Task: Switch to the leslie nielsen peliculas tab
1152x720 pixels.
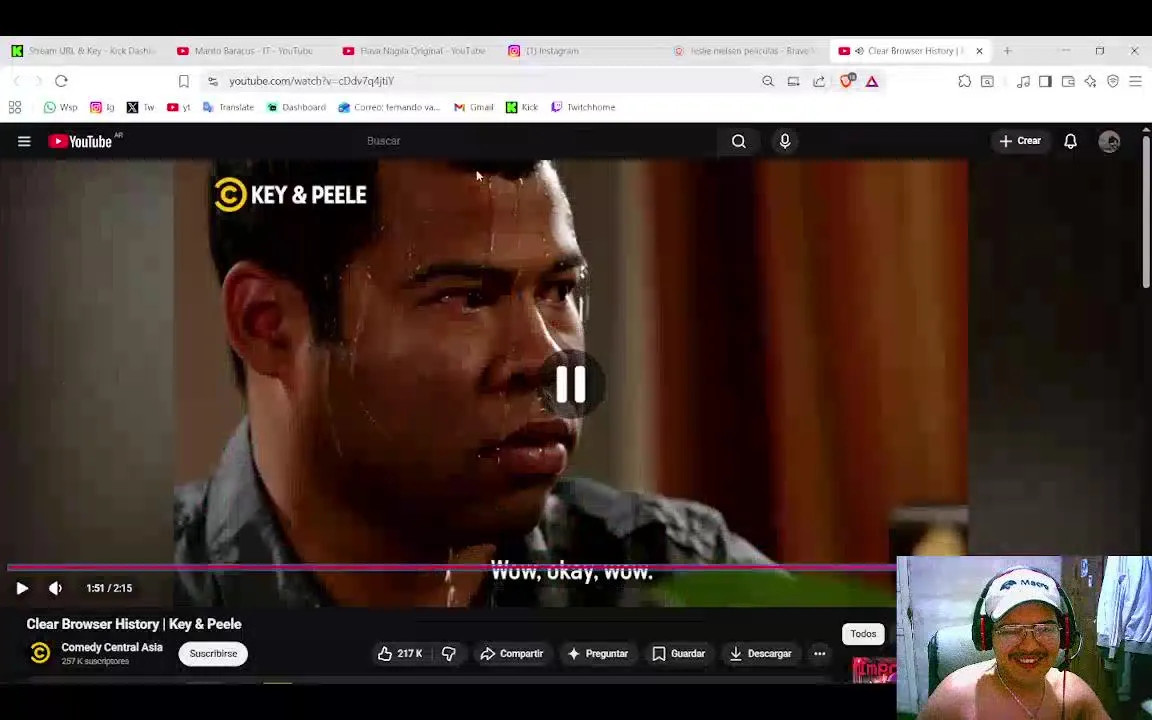Action: tap(746, 51)
